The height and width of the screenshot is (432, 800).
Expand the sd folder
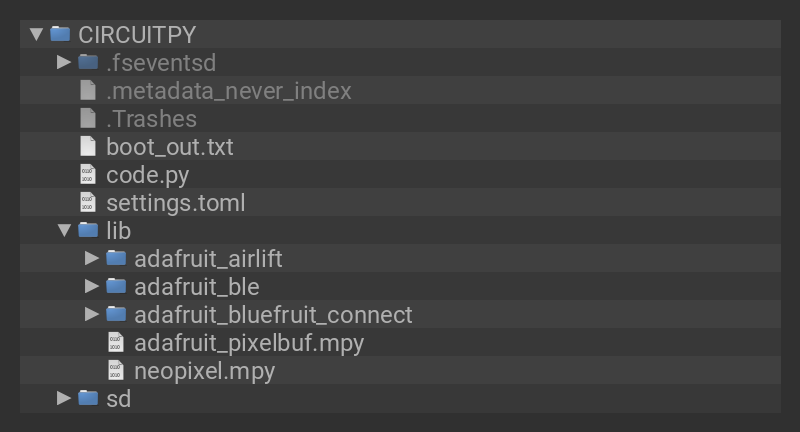point(64,398)
